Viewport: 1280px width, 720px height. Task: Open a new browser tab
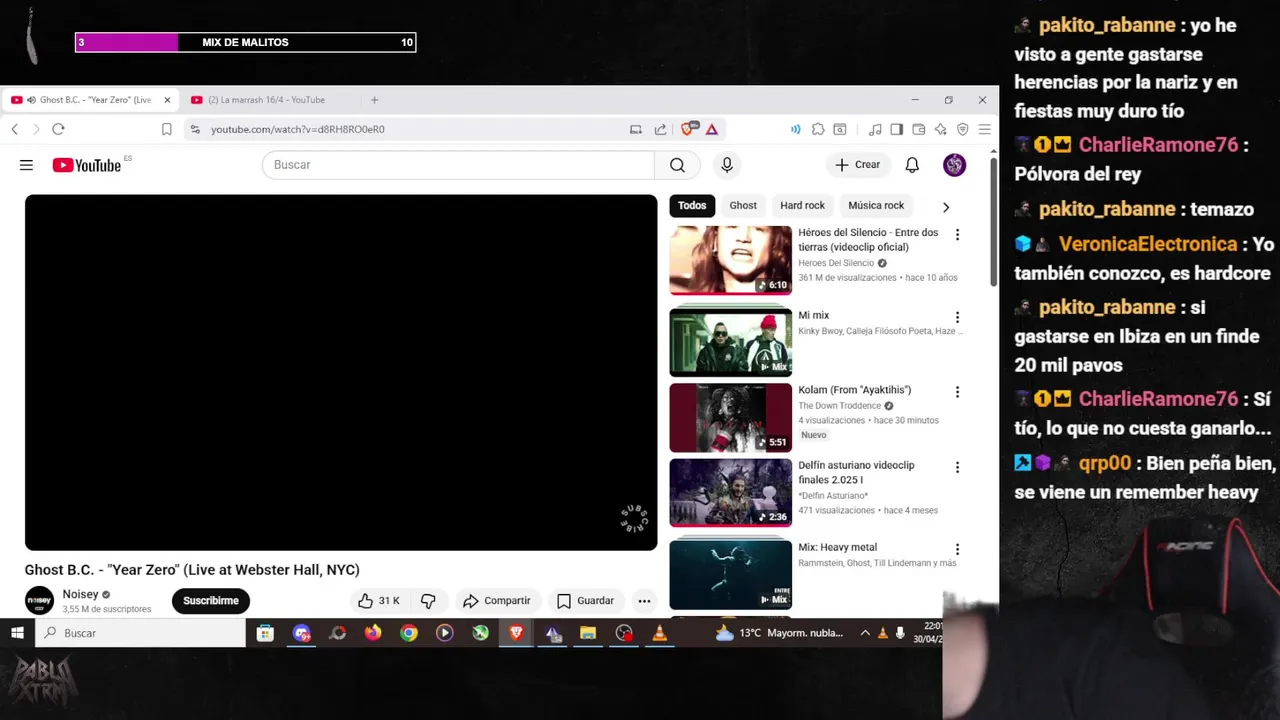tap(374, 100)
